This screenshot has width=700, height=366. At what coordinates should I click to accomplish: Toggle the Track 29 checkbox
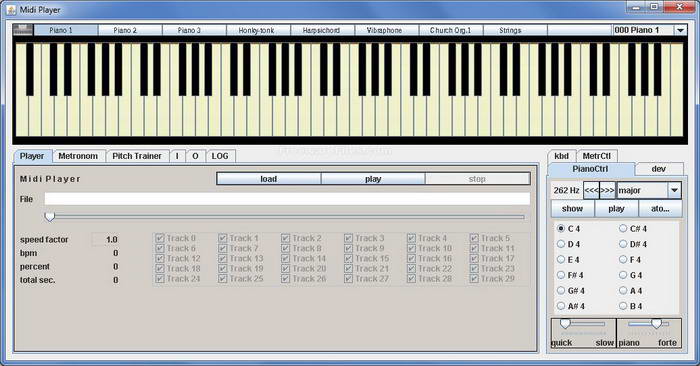tap(474, 279)
